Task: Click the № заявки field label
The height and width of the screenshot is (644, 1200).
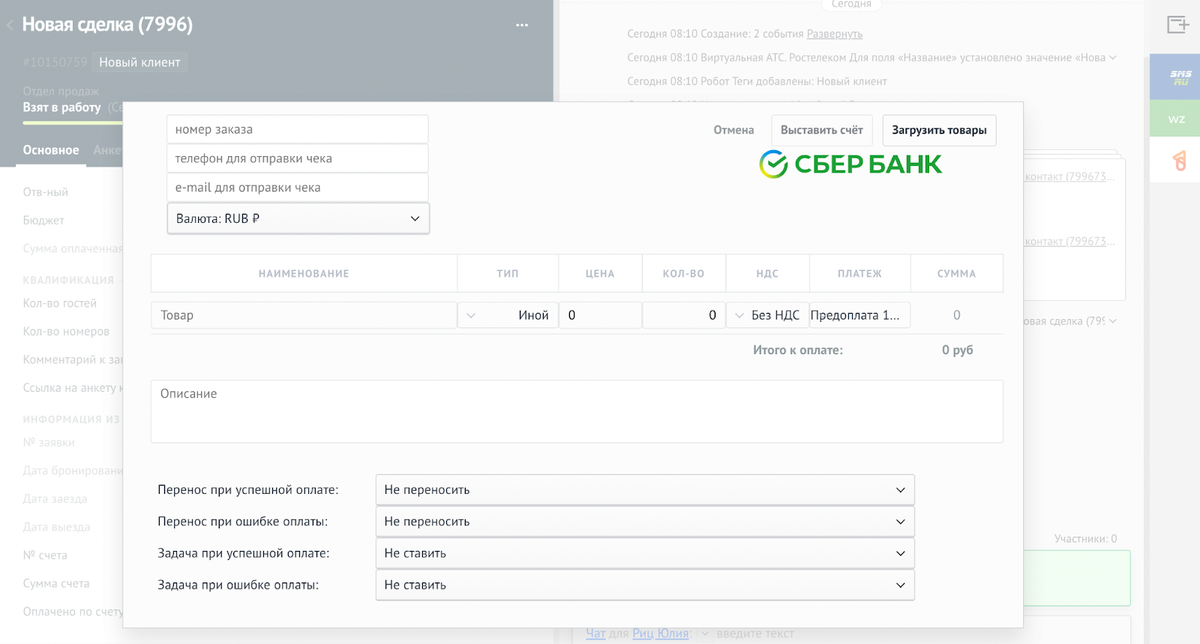Action: pos(49,443)
